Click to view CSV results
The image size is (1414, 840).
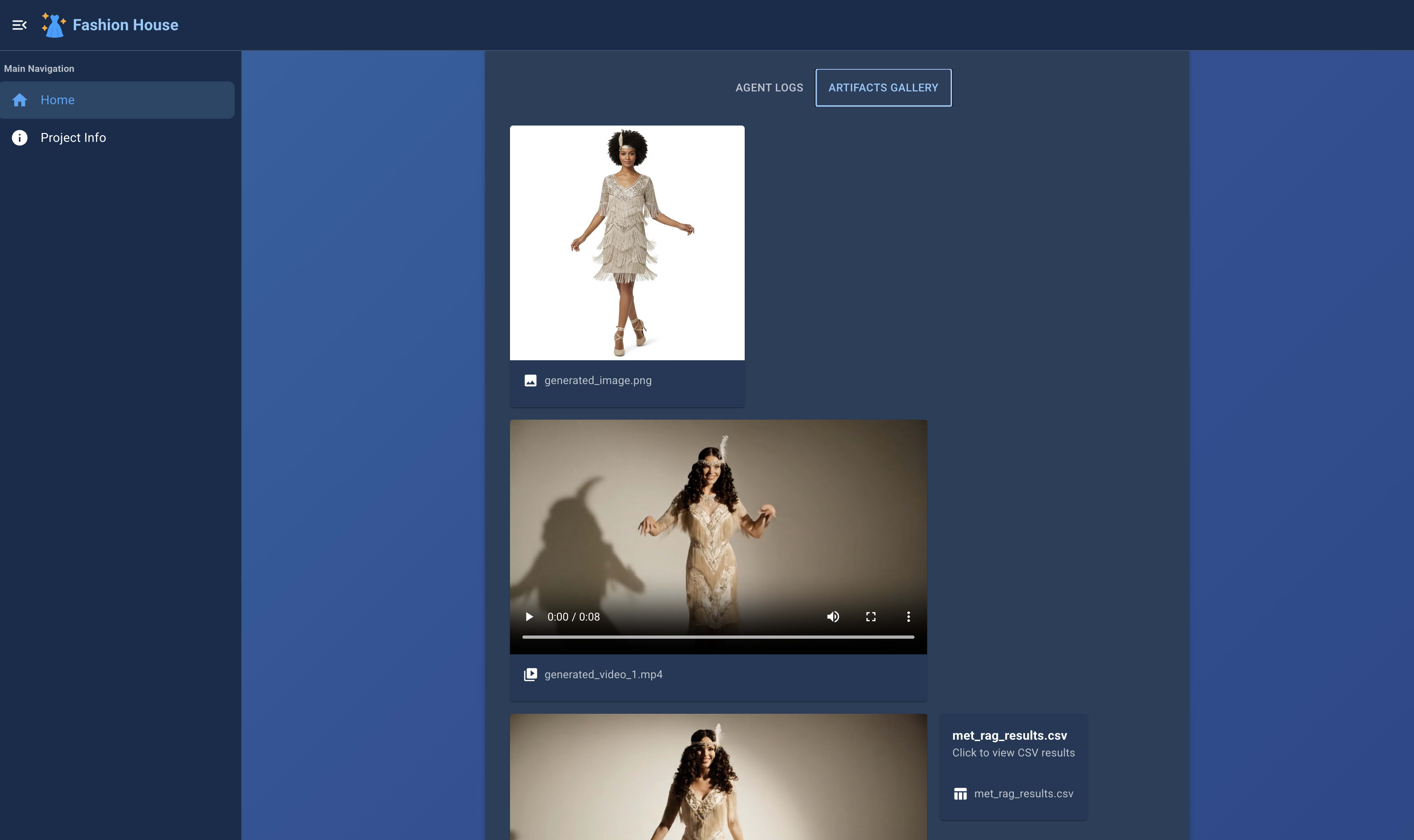point(1013,752)
